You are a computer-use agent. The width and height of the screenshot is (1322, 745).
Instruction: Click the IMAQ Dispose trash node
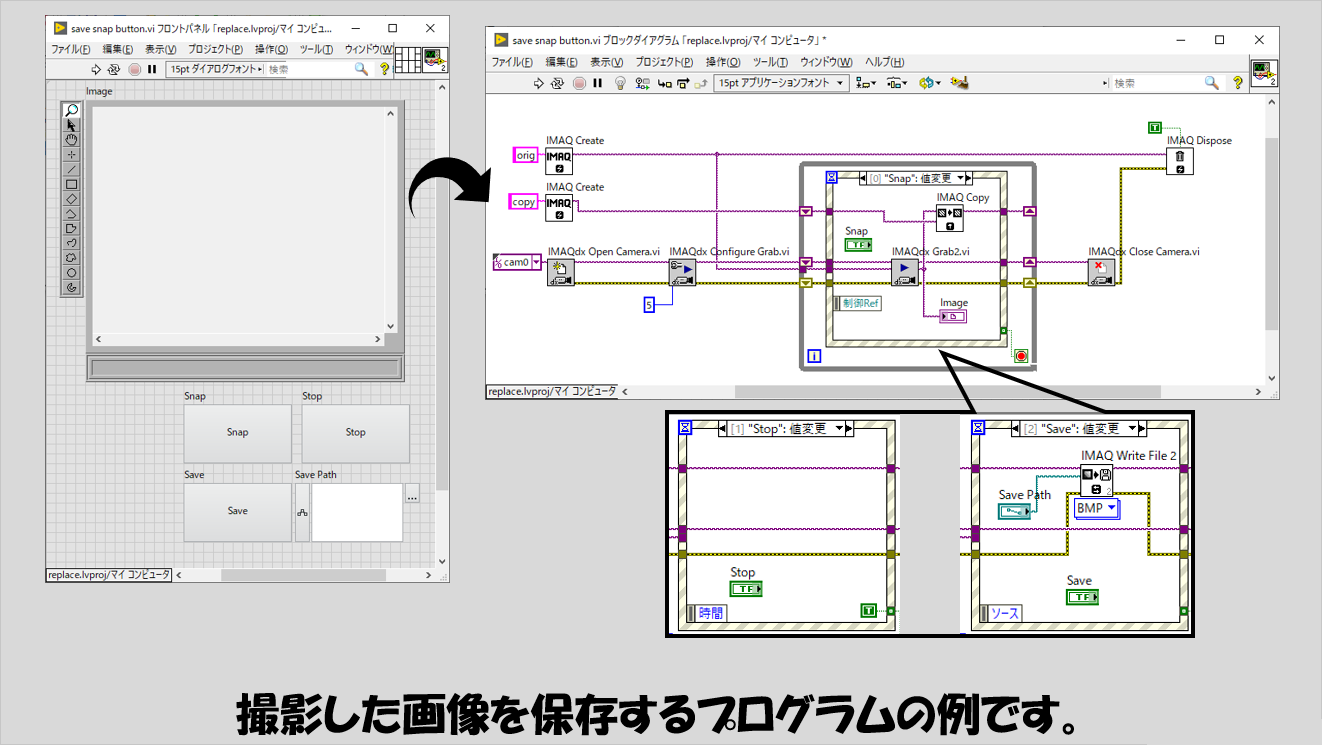(x=1180, y=161)
